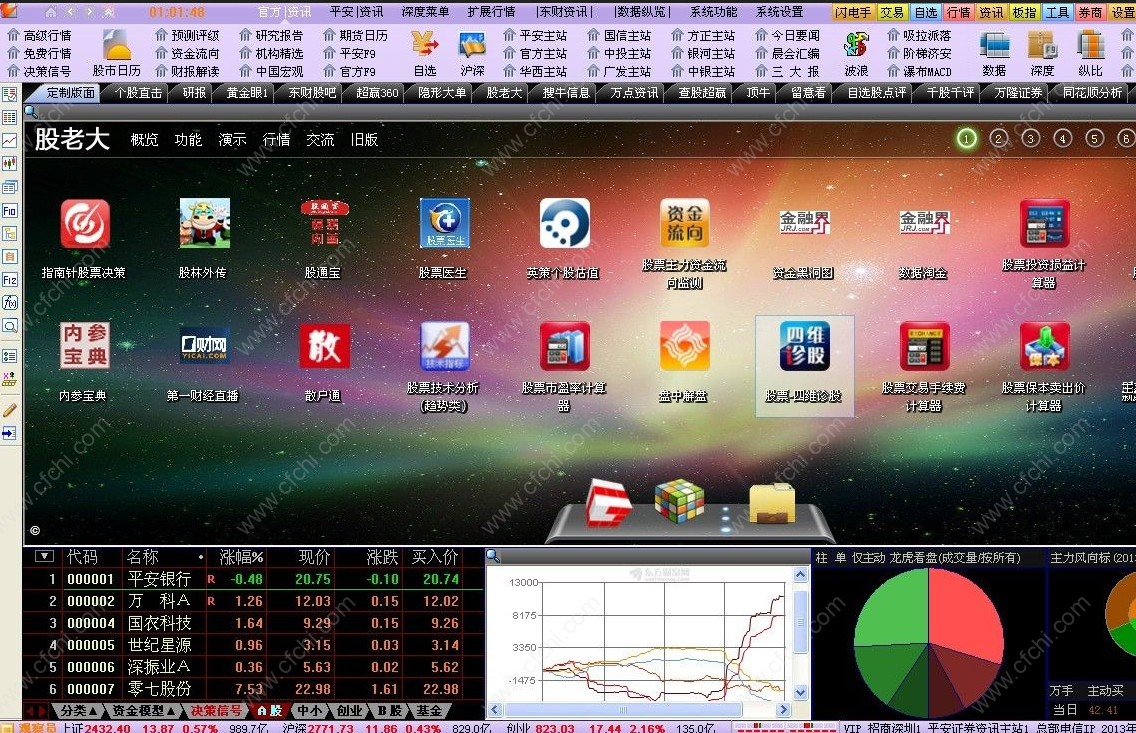
Task: Expand the stock table column dropdown arrow
Action: [x=44, y=556]
